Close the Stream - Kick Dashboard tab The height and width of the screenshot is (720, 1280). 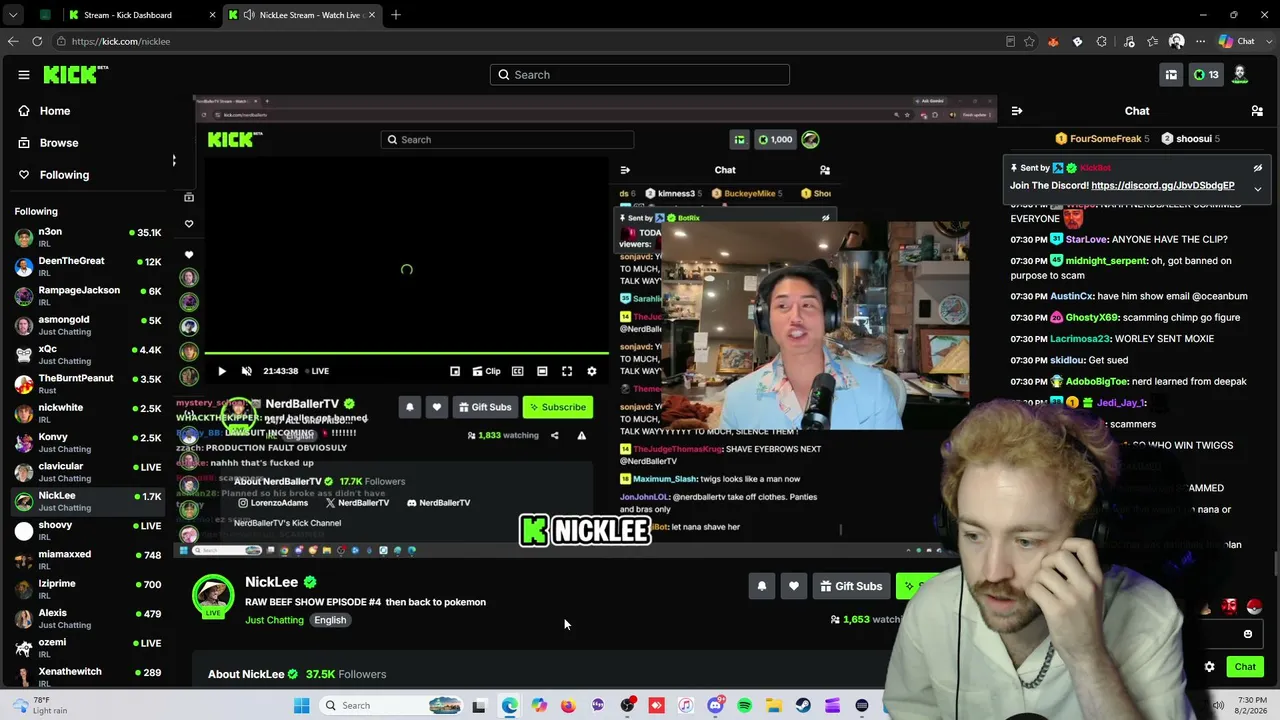coord(212,15)
